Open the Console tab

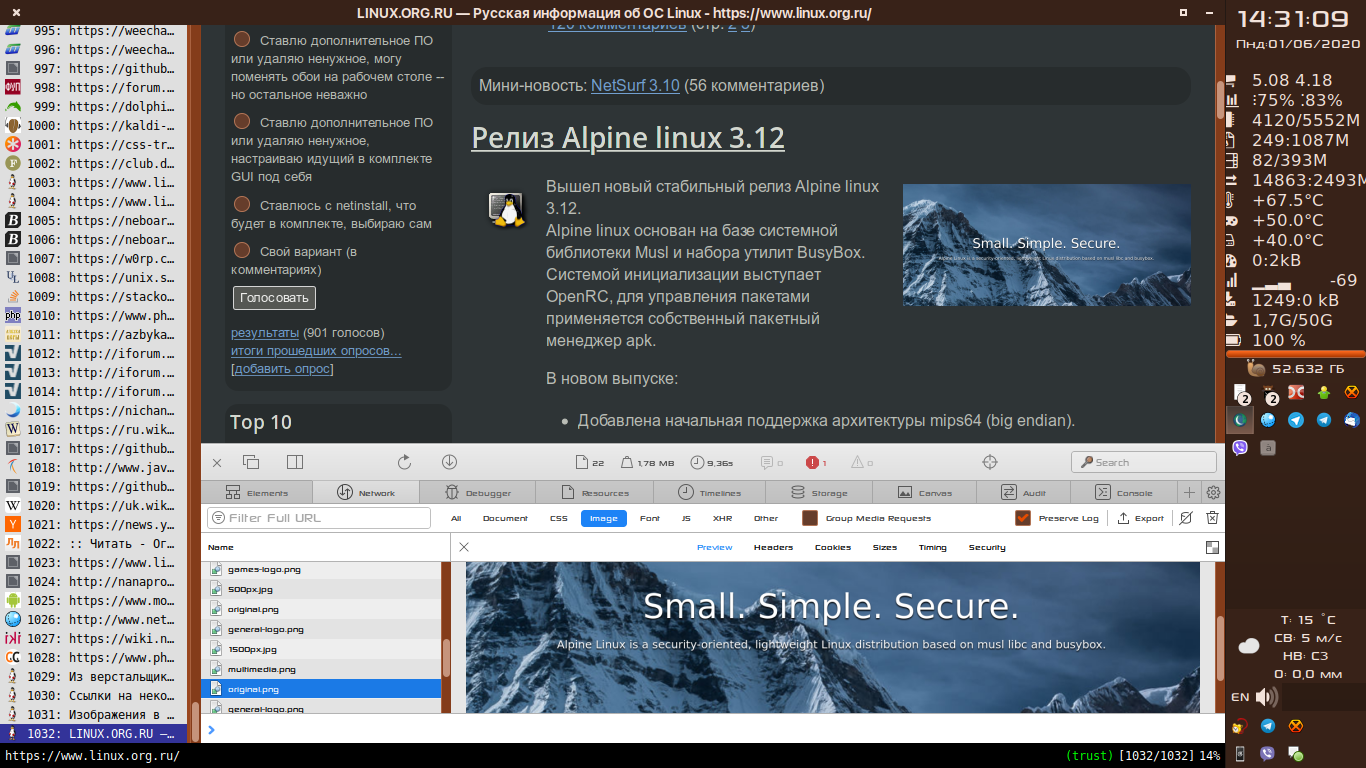pyautogui.click(x=1124, y=492)
